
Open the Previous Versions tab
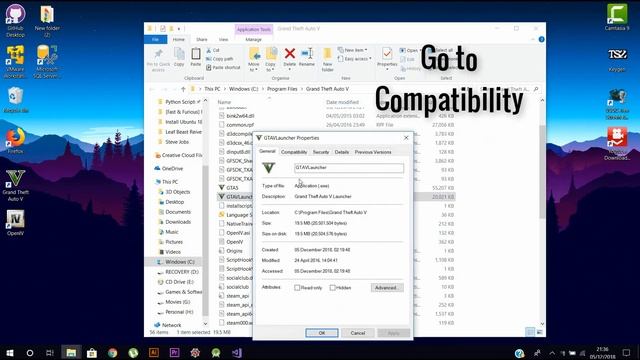pos(373,152)
